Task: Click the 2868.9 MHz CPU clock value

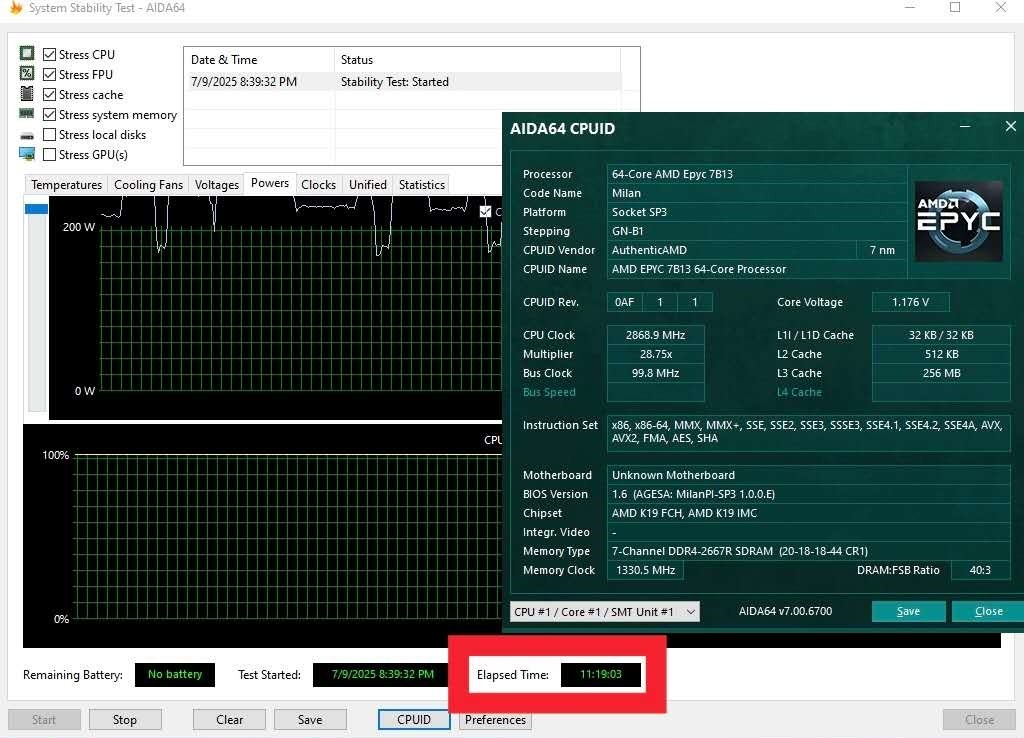Action: coord(656,335)
